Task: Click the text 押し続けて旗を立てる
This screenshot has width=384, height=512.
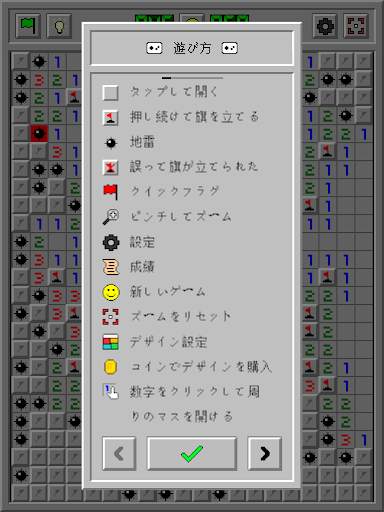Action: click(194, 117)
